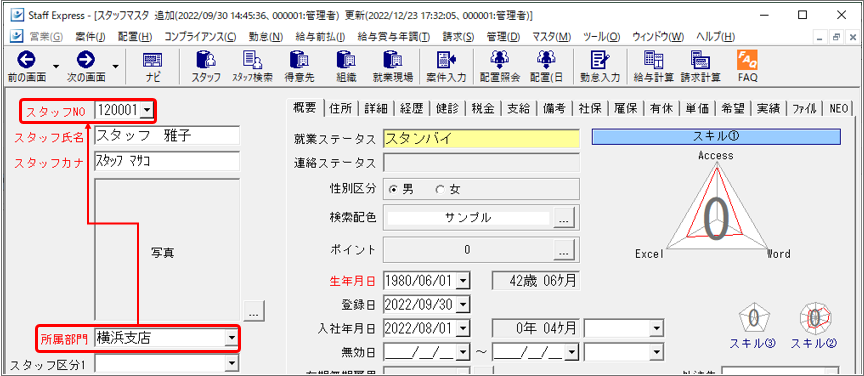Open the 組織 organization screen
The height and width of the screenshot is (376, 864).
pos(345,67)
